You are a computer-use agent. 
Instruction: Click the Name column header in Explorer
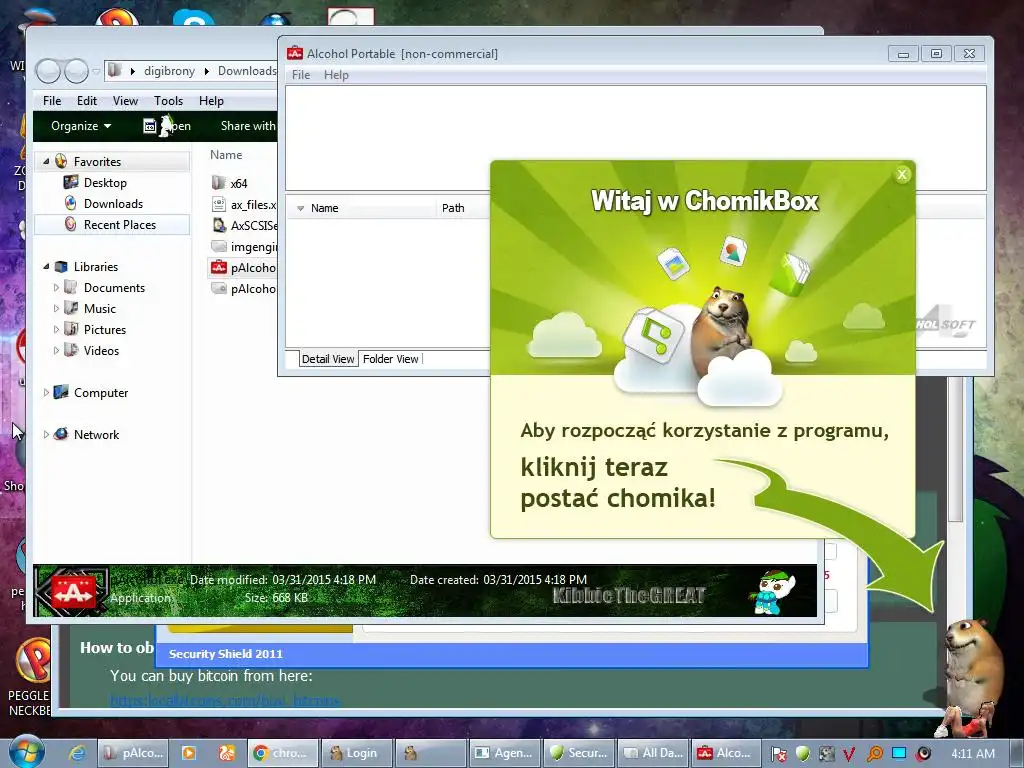point(226,155)
